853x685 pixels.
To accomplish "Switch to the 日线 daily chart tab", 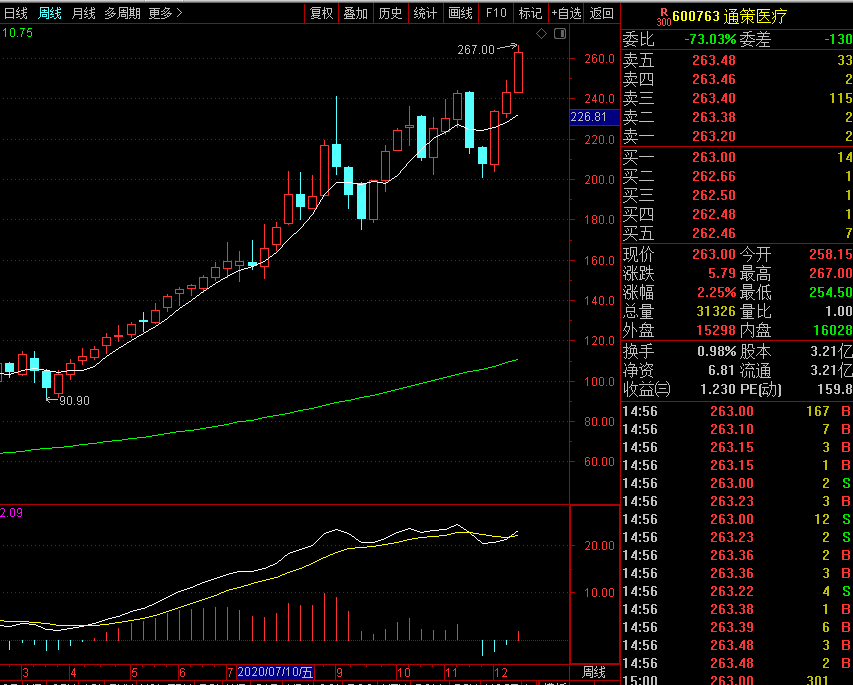I will (x=16, y=13).
